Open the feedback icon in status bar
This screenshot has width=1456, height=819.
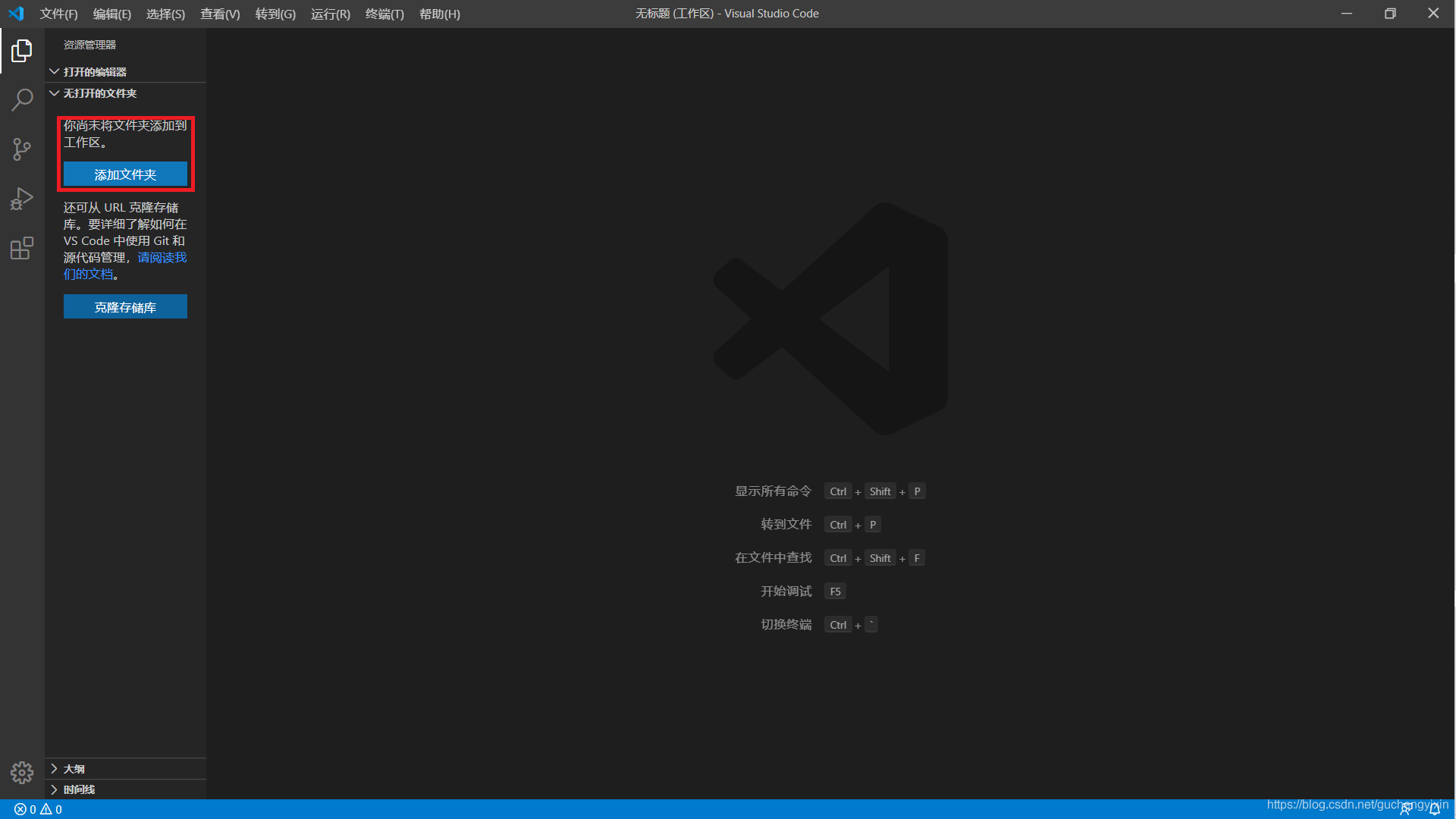click(x=1406, y=809)
